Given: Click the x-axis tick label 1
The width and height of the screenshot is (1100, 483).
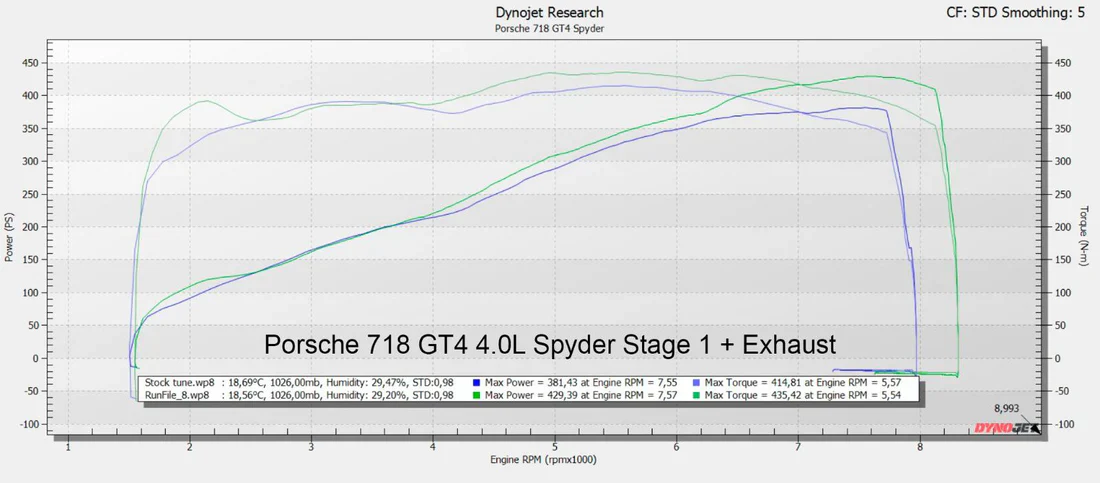Looking at the screenshot, I should pyautogui.click(x=68, y=446).
